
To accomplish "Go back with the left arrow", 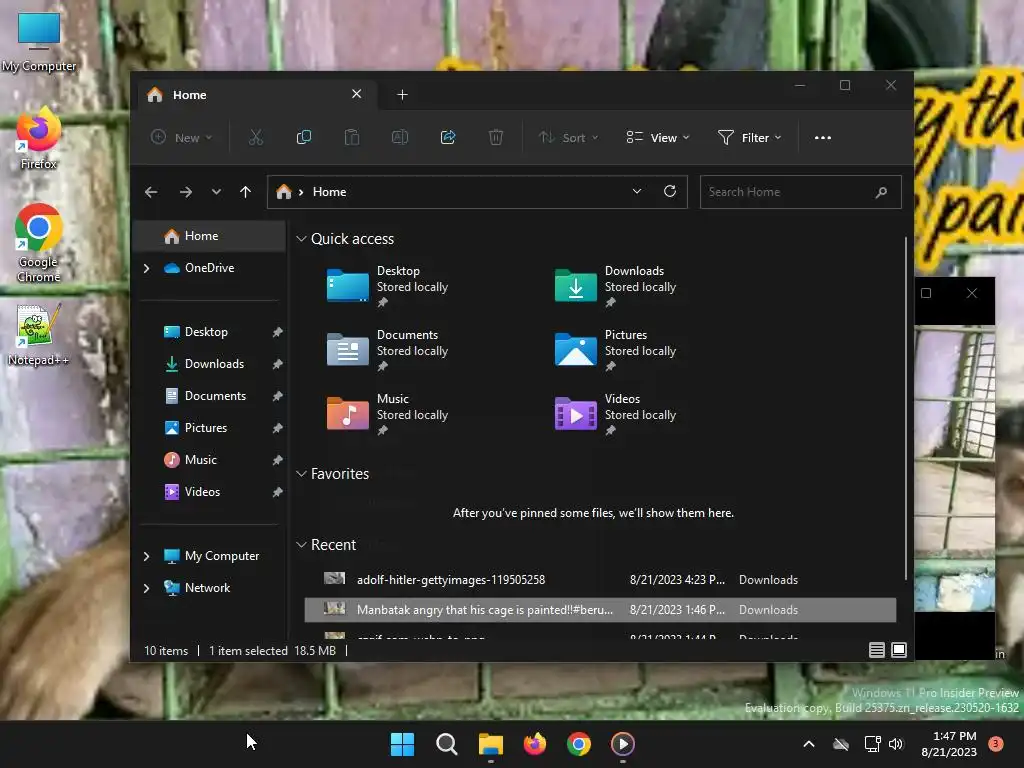I will (151, 192).
